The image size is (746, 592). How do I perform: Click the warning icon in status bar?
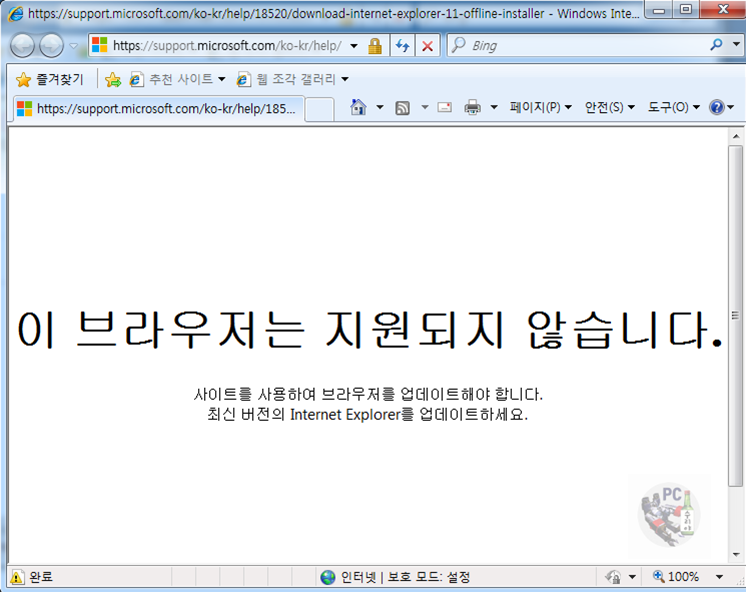tap(17, 577)
